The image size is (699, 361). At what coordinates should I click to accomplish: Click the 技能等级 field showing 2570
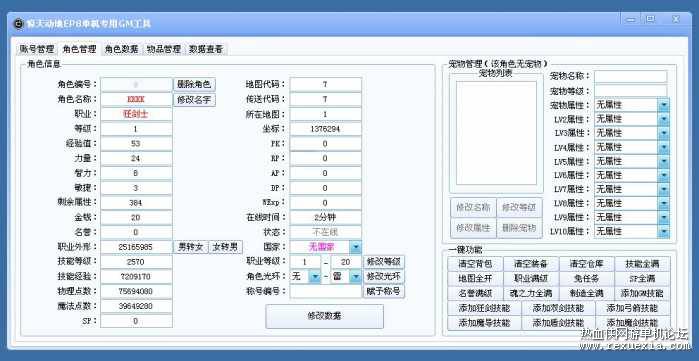pos(136,262)
